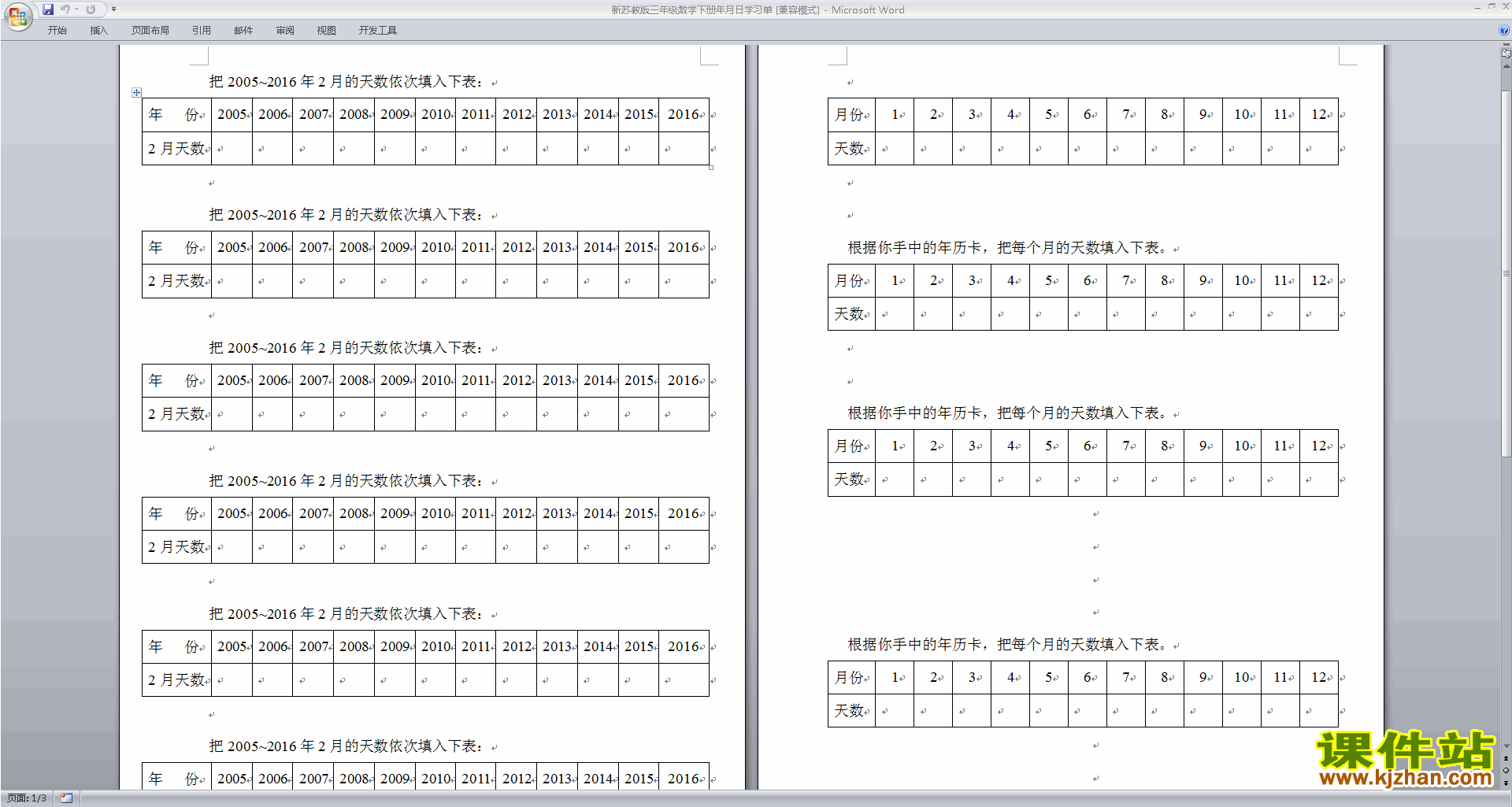
Task: Switch to 引用 tab
Action: click(202, 30)
